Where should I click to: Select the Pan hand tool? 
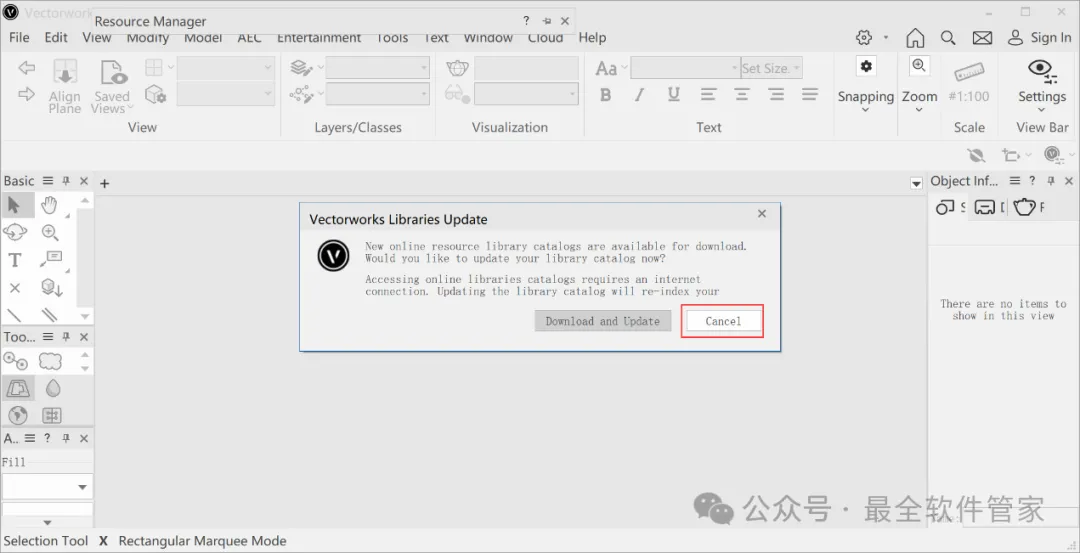49,205
